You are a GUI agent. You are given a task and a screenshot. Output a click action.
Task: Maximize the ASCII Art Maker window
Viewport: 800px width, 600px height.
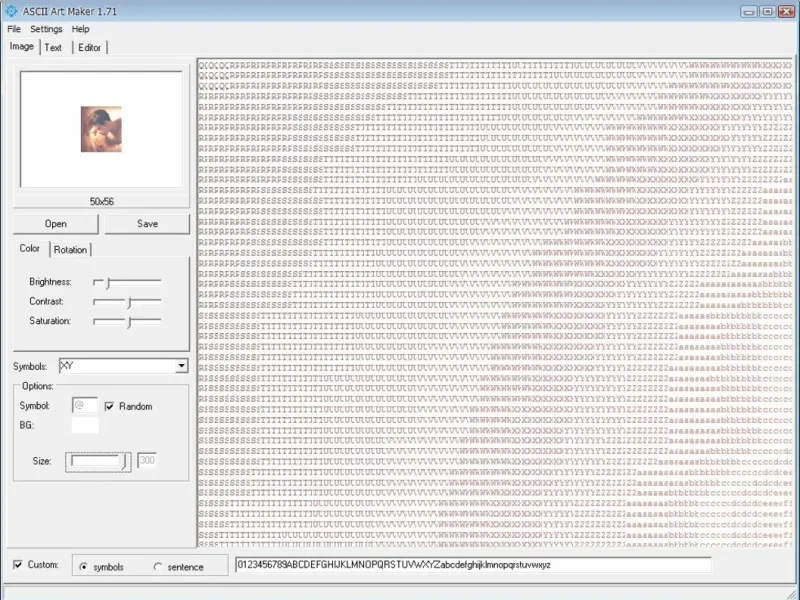pyautogui.click(x=767, y=11)
